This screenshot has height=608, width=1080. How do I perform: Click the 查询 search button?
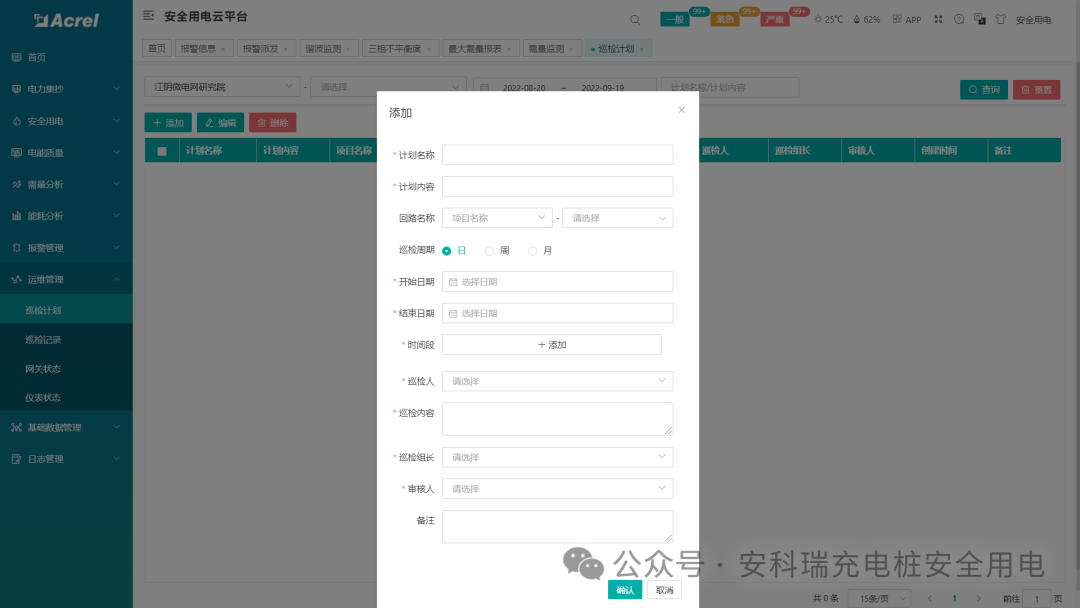(x=984, y=90)
